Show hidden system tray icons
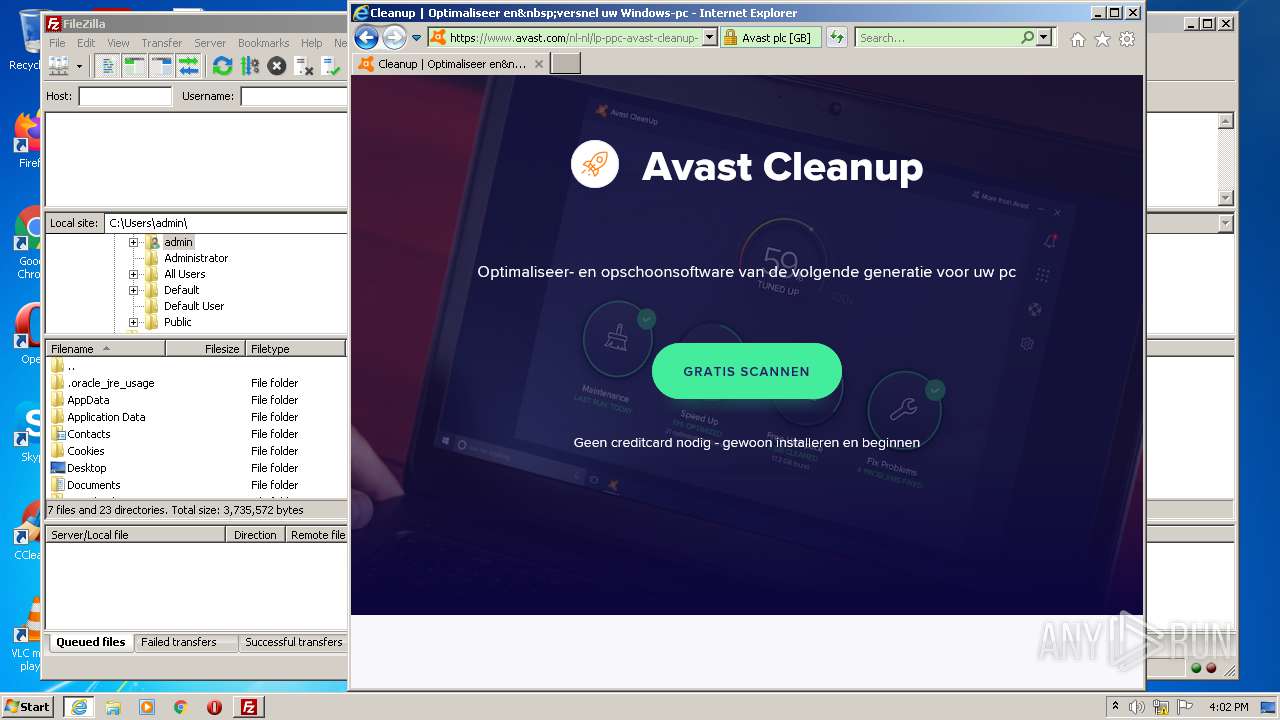1280x720 pixels. (x=1115, y=706)
